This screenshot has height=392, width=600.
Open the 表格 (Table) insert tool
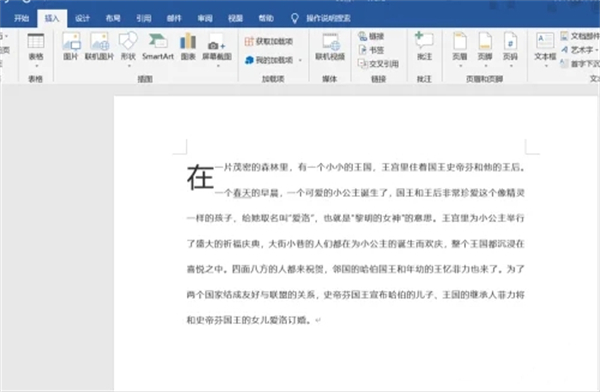[x=36, y=47]
